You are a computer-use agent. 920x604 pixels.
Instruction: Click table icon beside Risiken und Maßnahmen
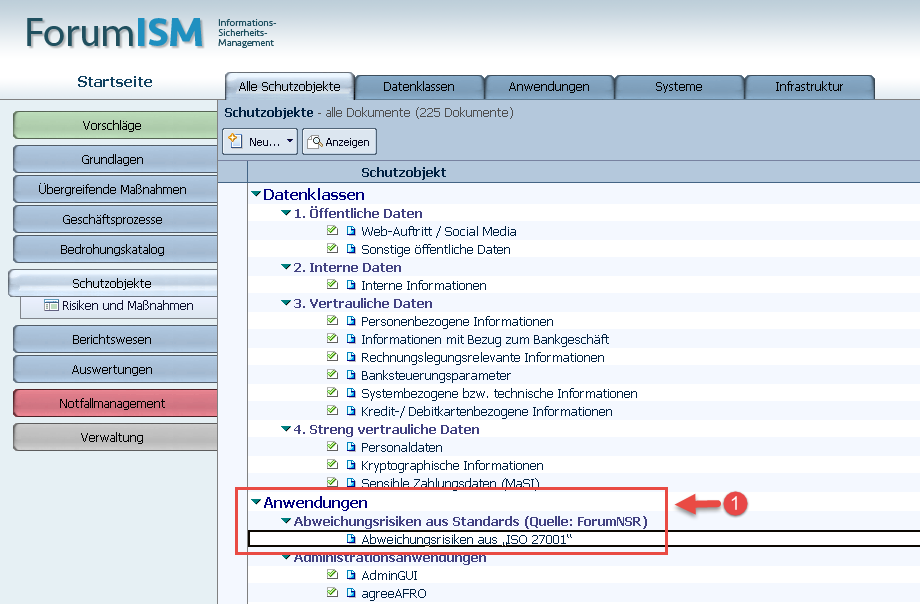click(x=52, y=306)
